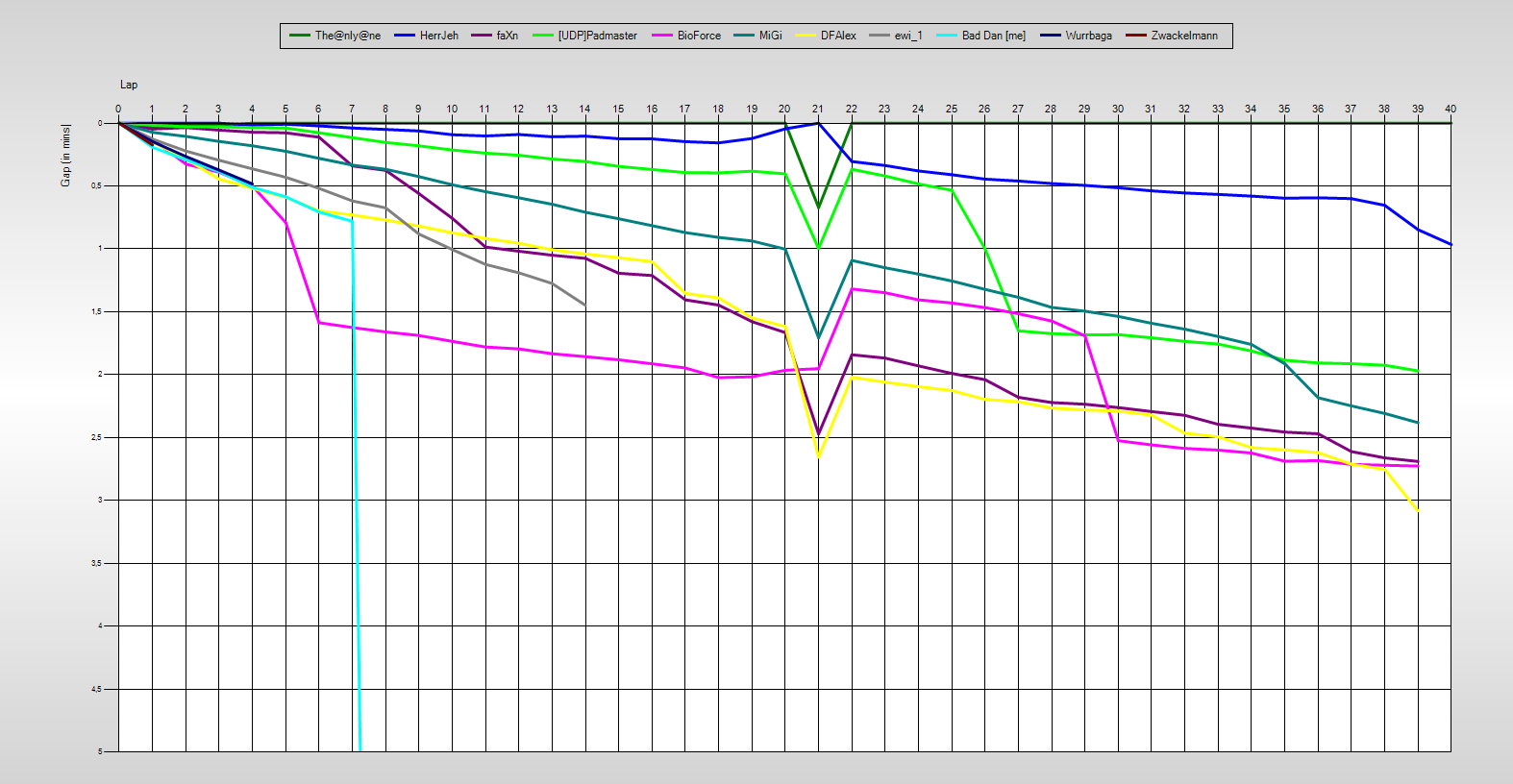The image size is (1513, 784).
Task: Click the dark red line swatch beside Zwackelmann
Action: tap(1135, 36)
